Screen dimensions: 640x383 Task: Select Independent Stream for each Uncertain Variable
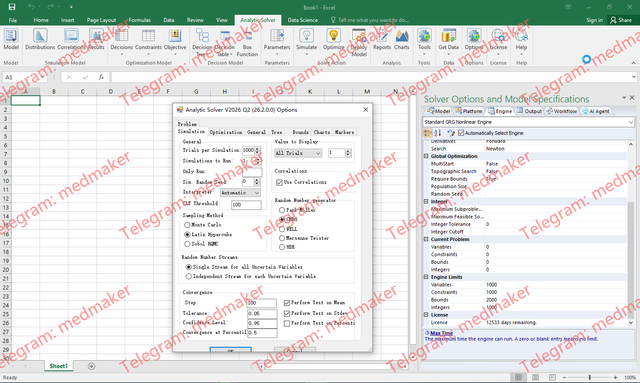[x=188, y=276]
